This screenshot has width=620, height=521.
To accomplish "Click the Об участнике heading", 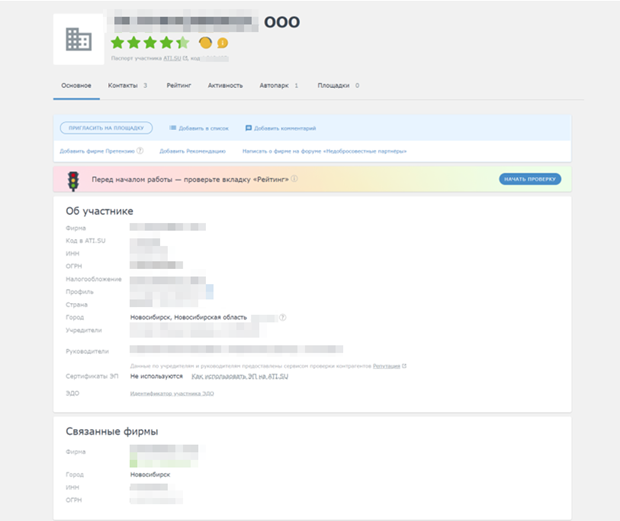I will (100, 211).
